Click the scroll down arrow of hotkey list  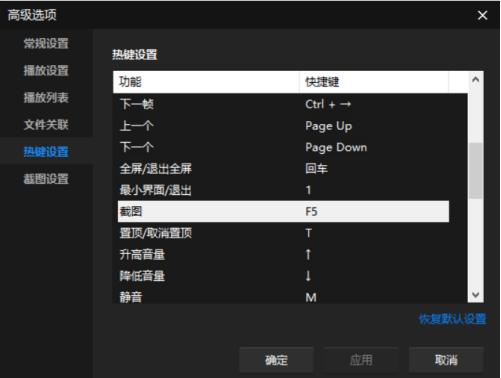pos(476,295)
